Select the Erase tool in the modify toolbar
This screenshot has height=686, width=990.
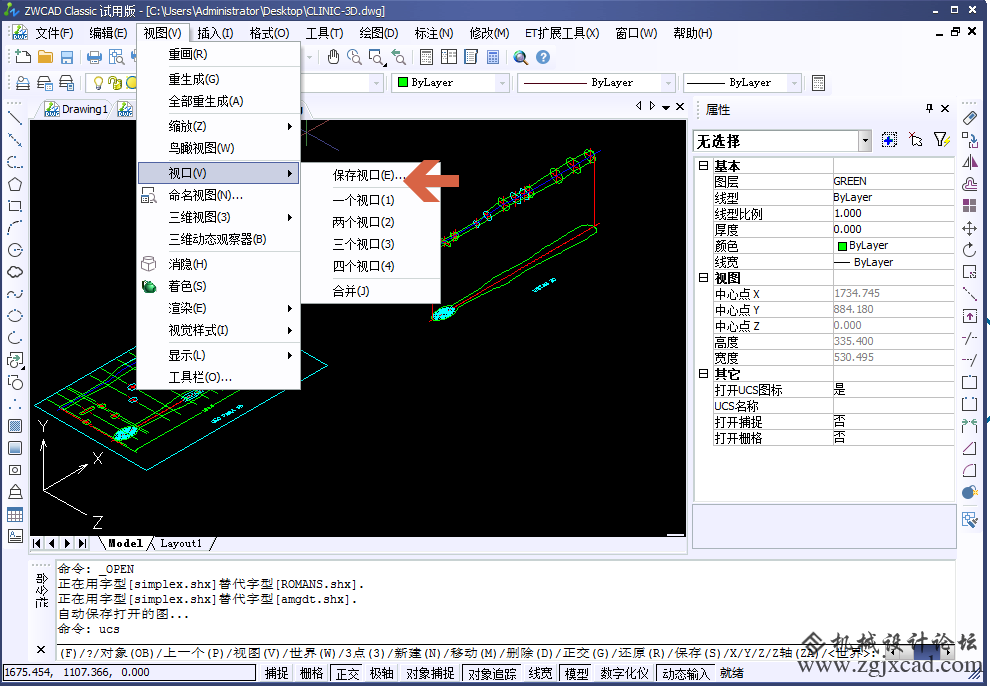pos(970,118)
